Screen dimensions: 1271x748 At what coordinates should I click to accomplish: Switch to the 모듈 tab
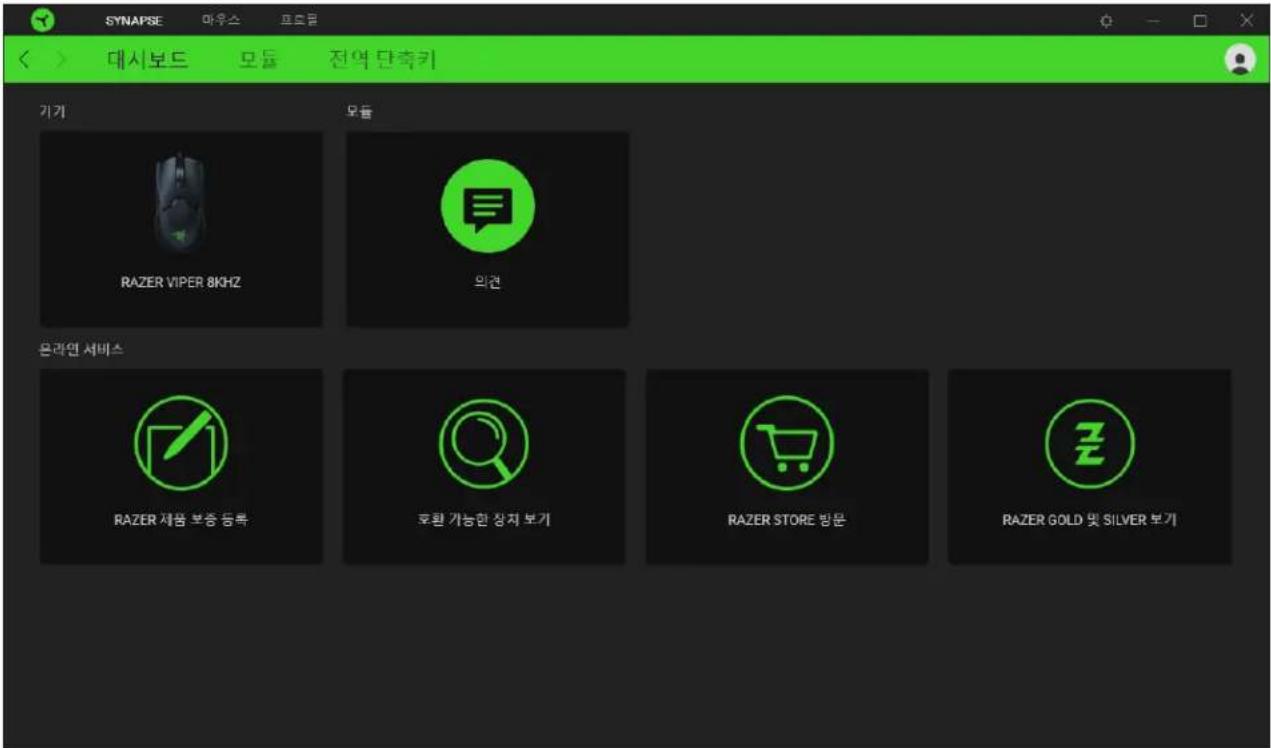pos(258,60)
